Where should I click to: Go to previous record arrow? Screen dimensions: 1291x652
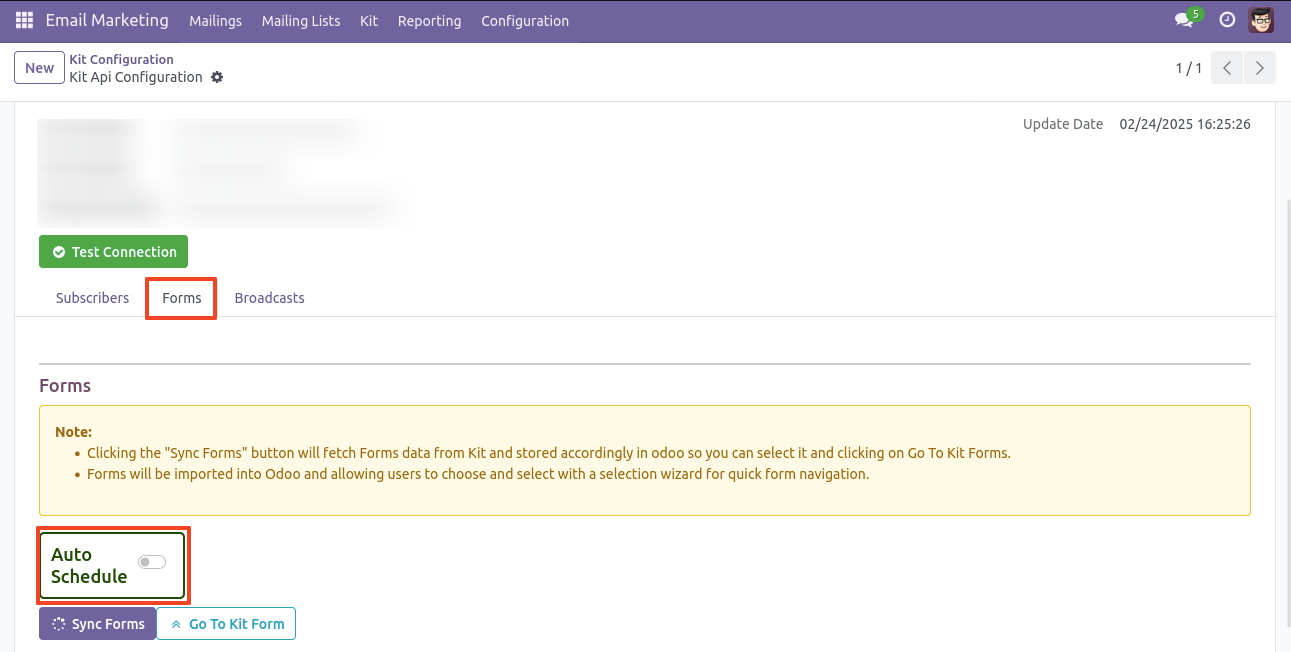click(x=1227, y=68)
